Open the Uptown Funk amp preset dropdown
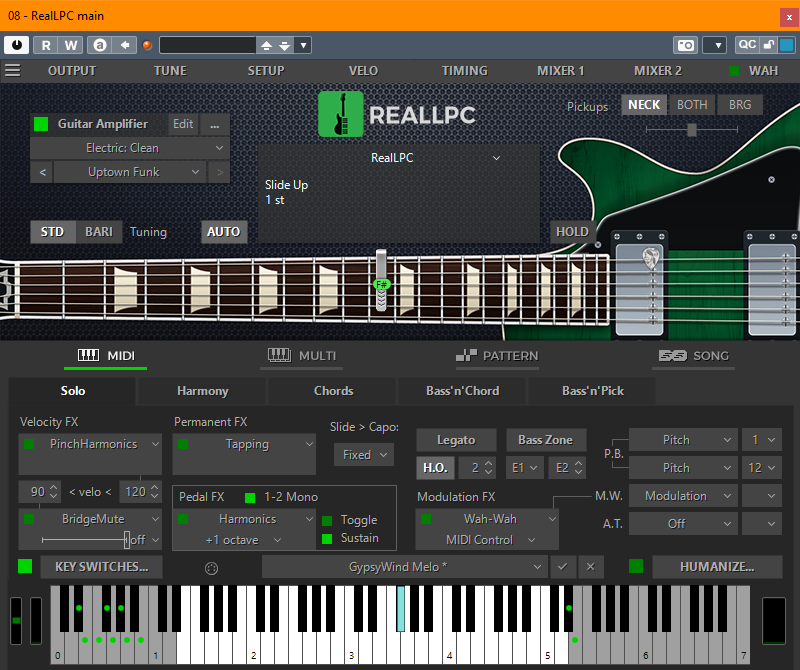Viewport: 800px width, 670px height. [130, 172]
